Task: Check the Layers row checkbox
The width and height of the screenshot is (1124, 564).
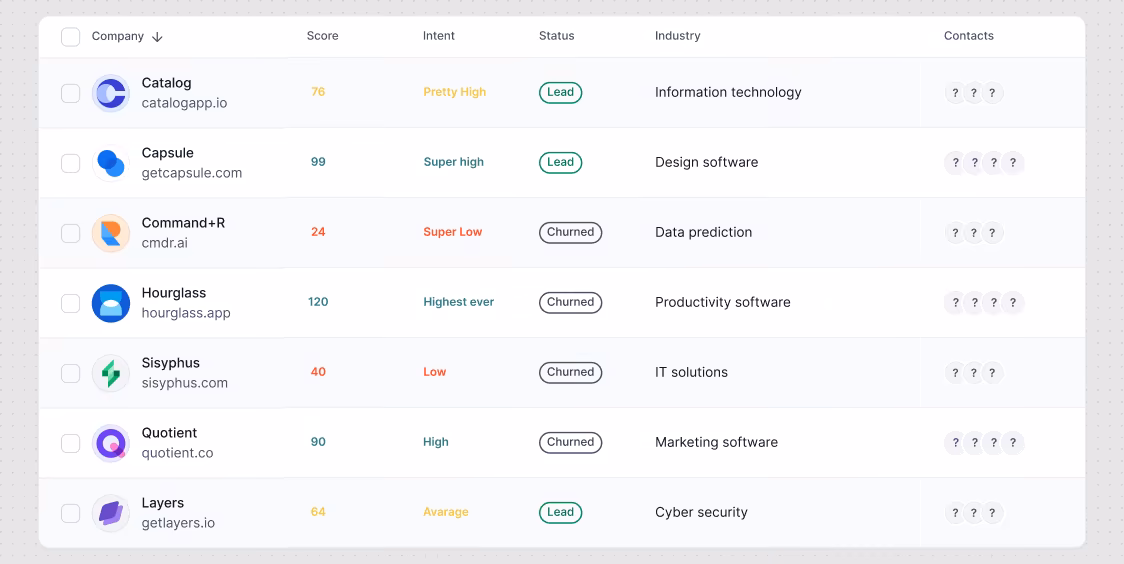Action: 70,513
